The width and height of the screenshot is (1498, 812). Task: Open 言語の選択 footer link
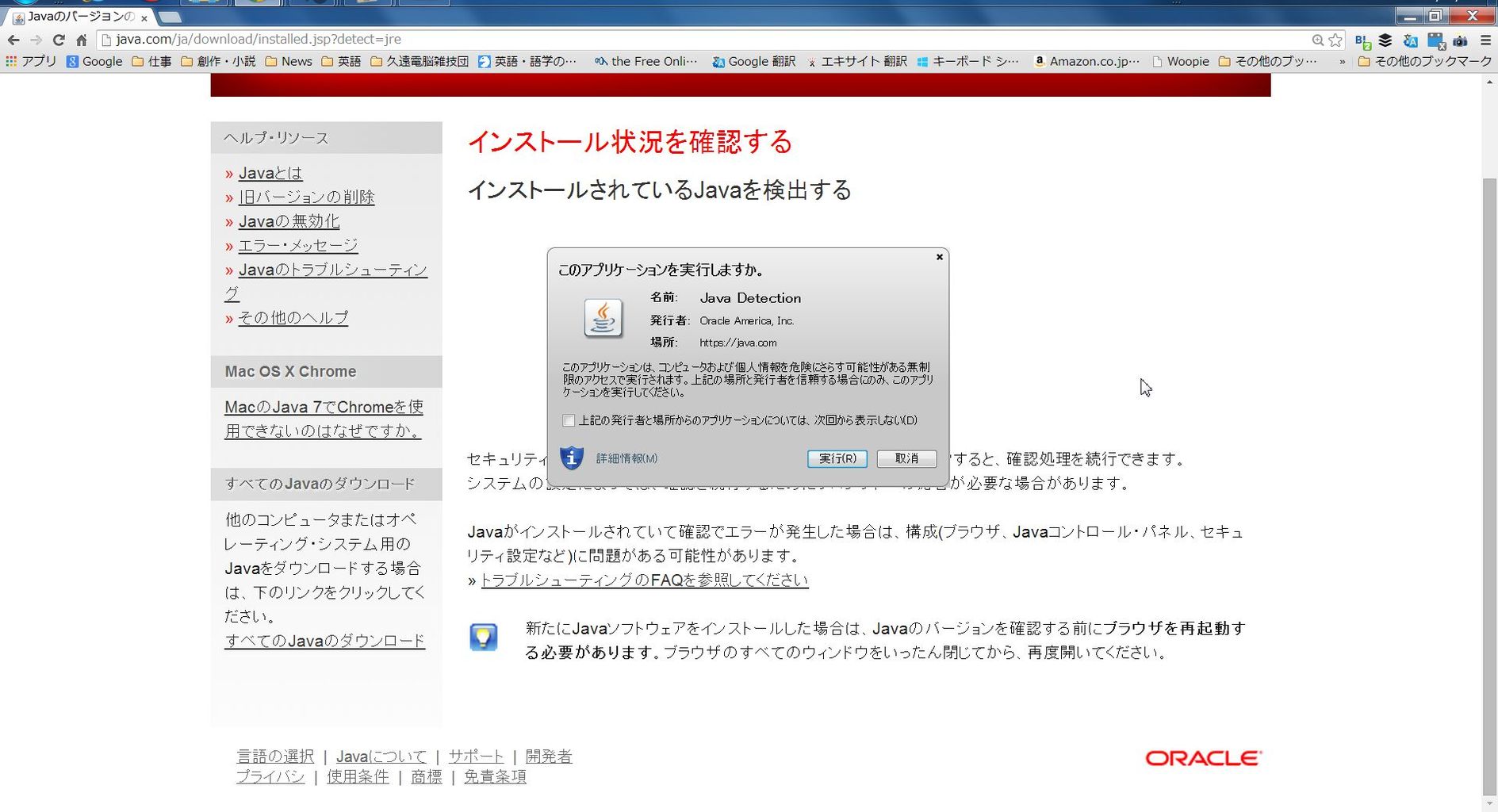(x=275, y=756)
